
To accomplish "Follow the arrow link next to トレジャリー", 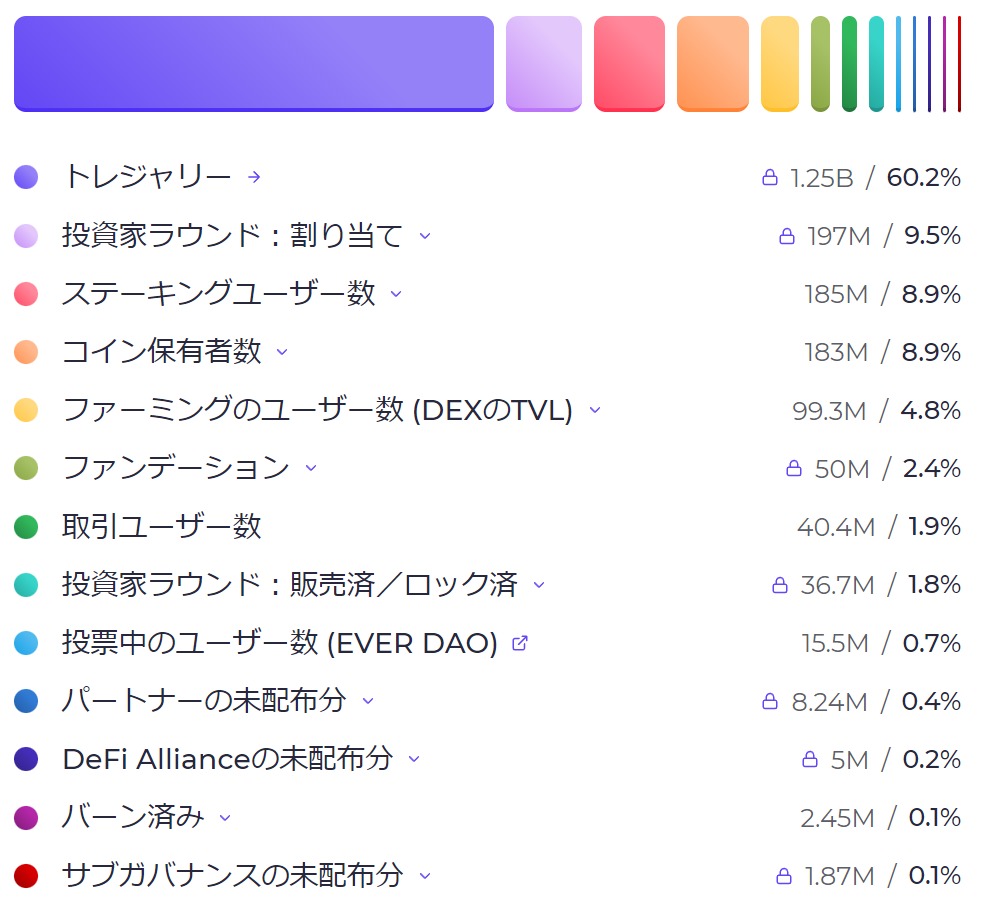I will coord(253,176).
